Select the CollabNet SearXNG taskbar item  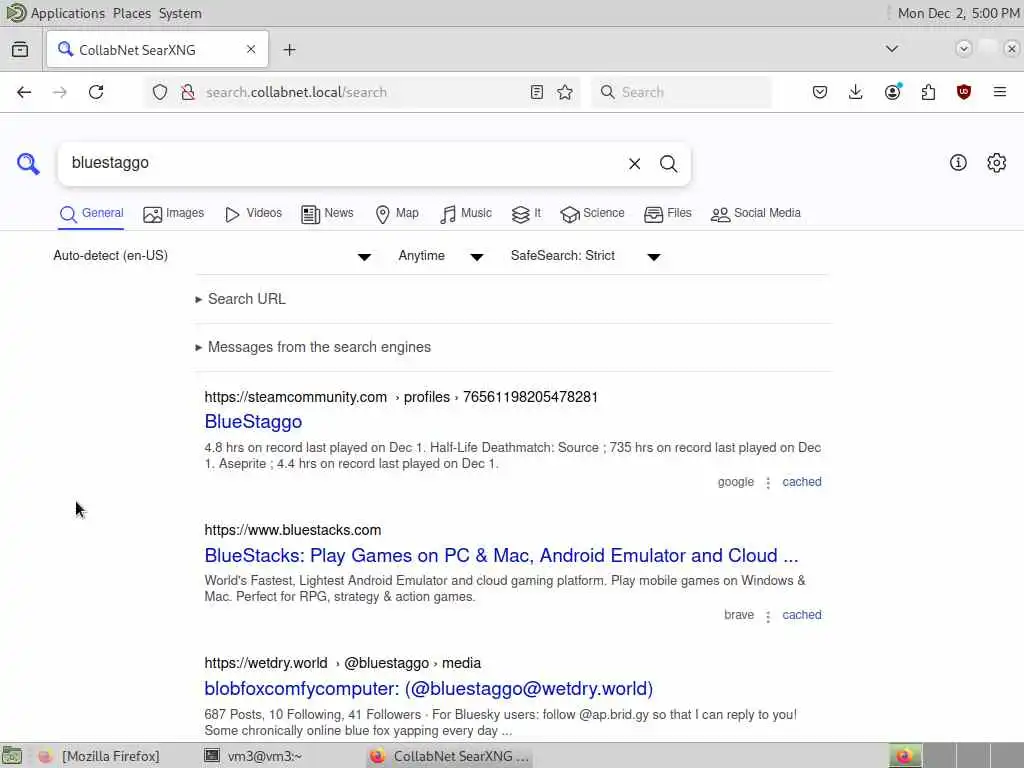click(450, 756)
